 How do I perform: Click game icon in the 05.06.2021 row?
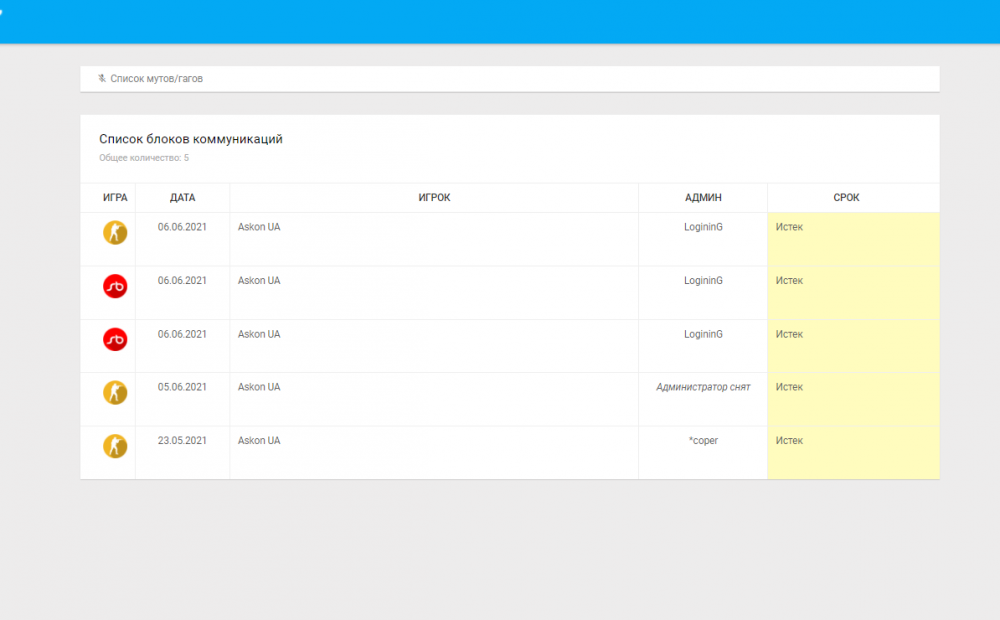point(115,393)
